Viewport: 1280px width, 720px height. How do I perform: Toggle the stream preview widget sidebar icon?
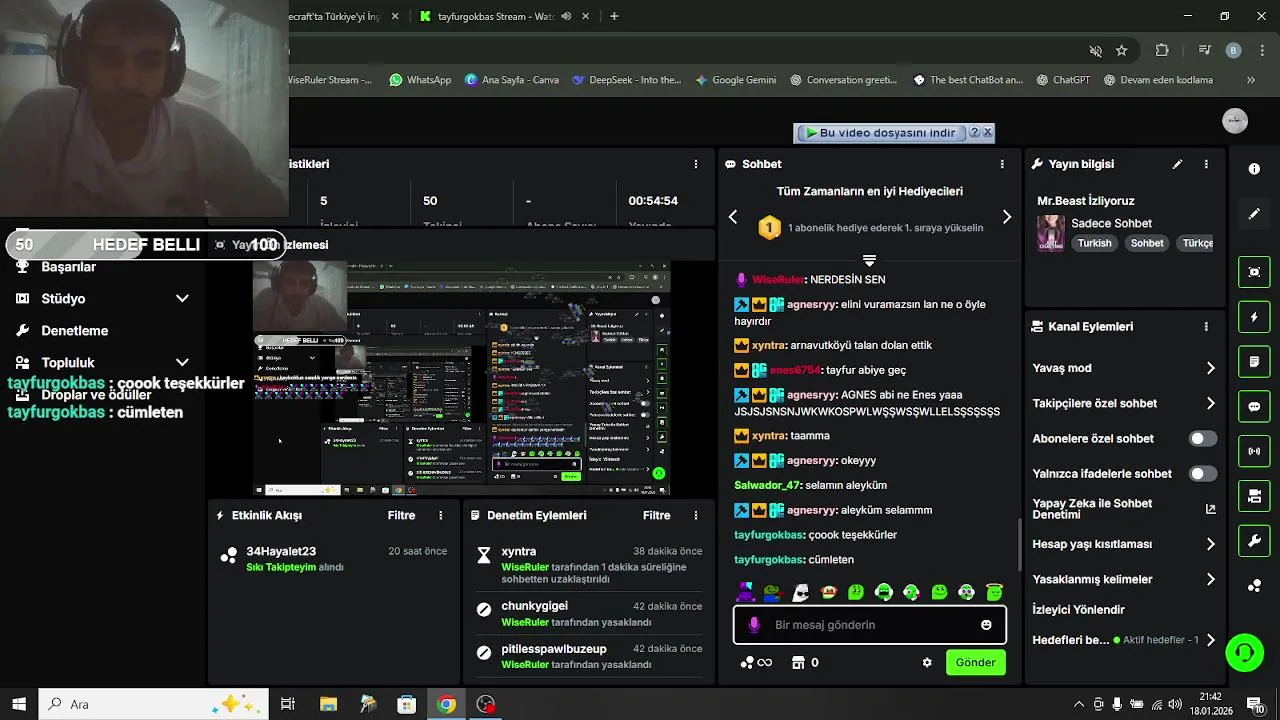1254,272
